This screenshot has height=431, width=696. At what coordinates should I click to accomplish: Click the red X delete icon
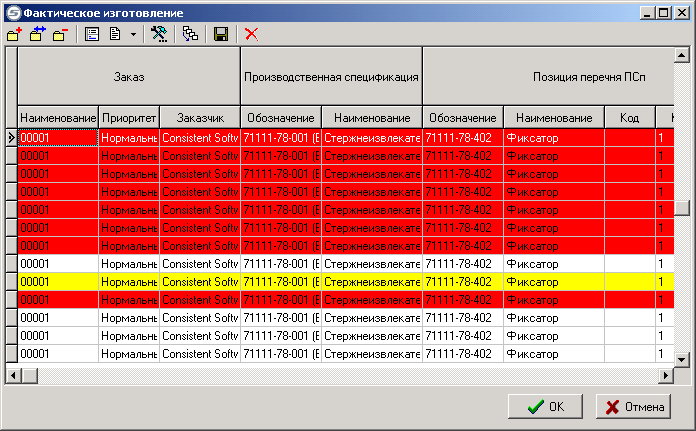(x=251, y=34)
